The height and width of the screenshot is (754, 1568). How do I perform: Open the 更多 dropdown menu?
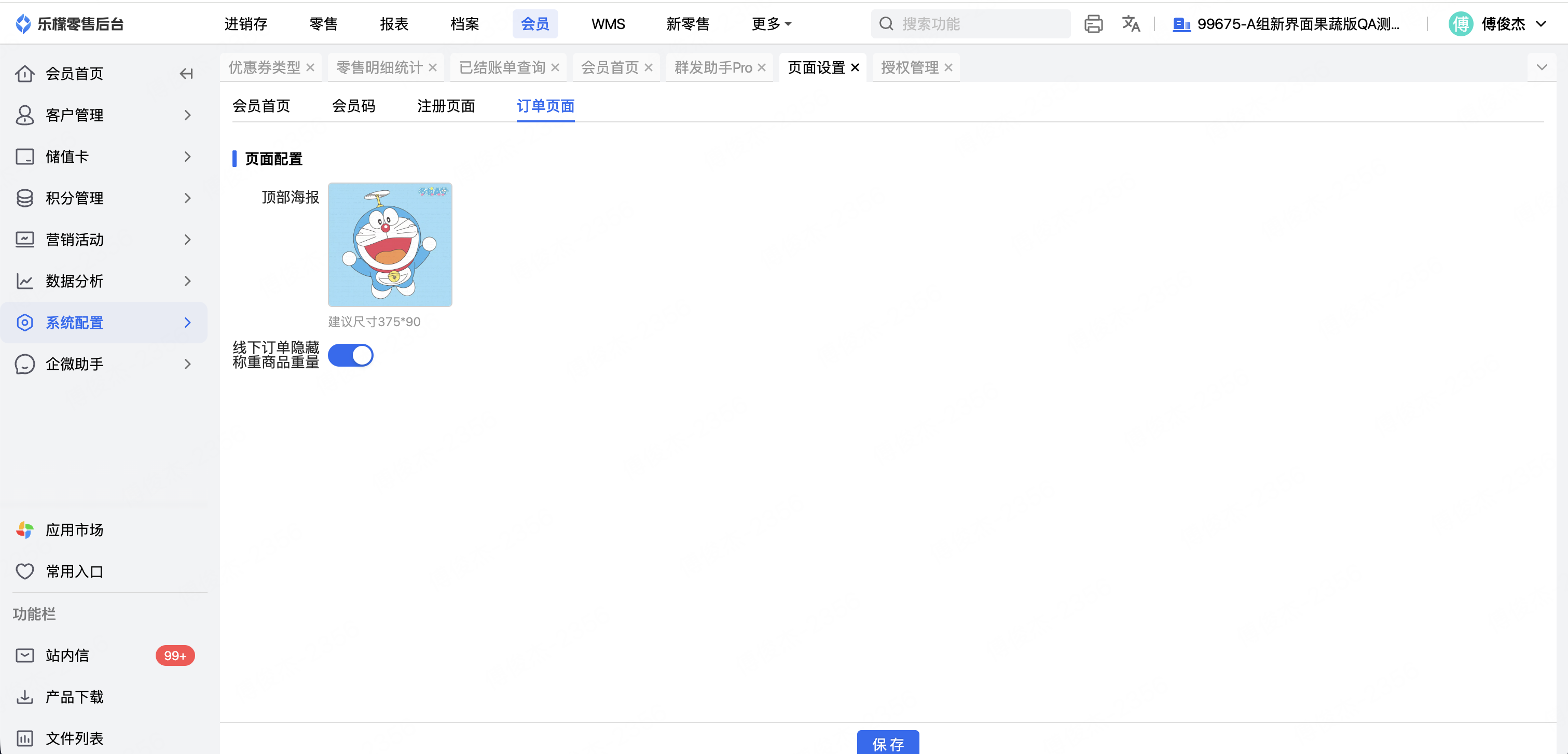point(771,24)
